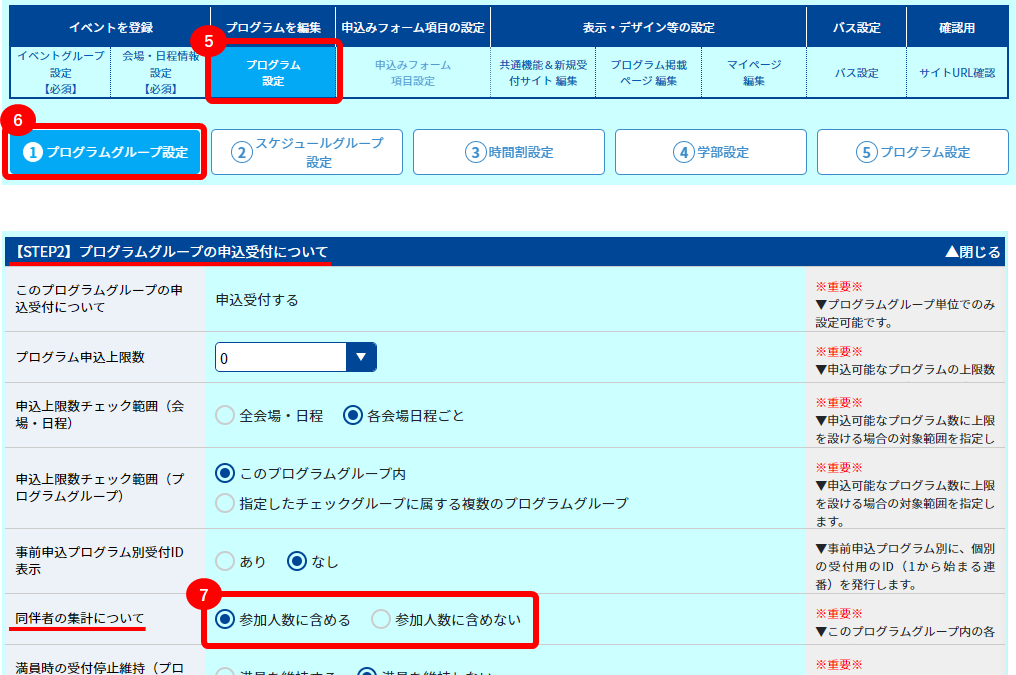
Task: Open イベントグループ設定【必須】 submenu item
Action: tap(61, 72)
